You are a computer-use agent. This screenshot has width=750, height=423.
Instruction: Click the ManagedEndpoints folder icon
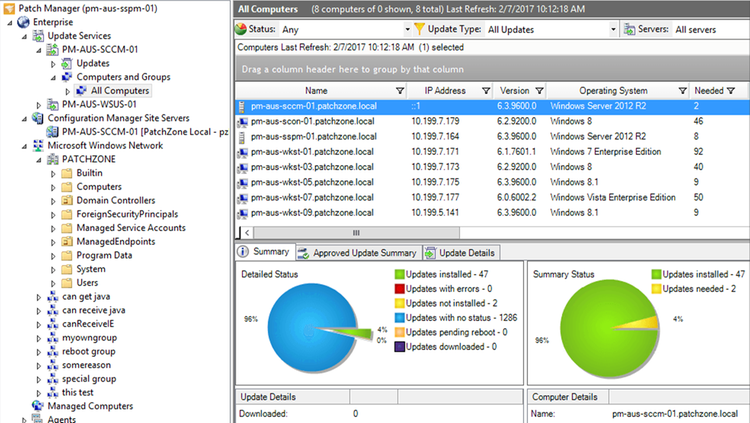point(67,242)
